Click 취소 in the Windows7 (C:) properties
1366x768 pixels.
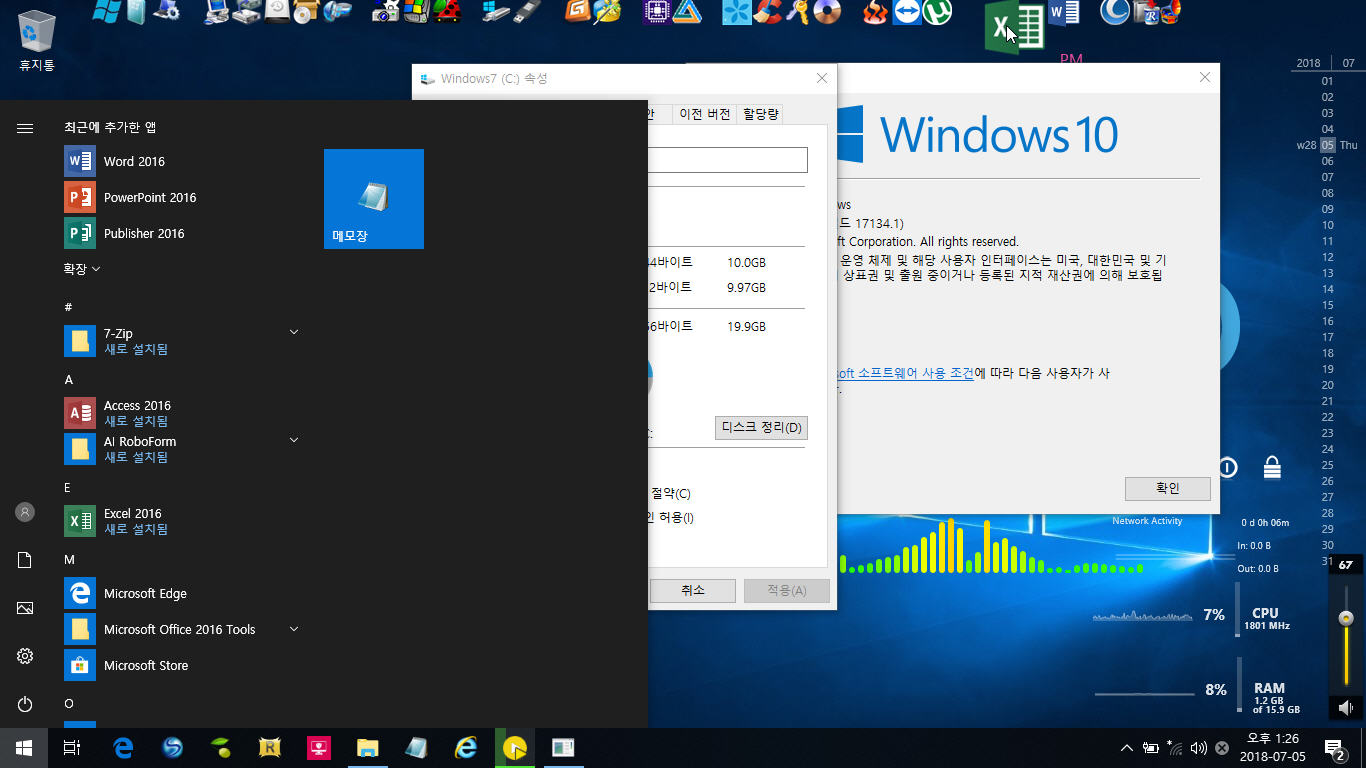click(693, 591)
